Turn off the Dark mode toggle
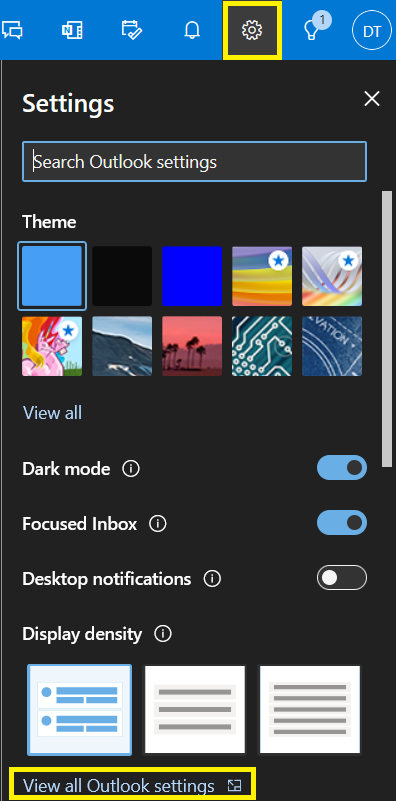Viewport: 396px width, 801px height. [x=342, y=467]
